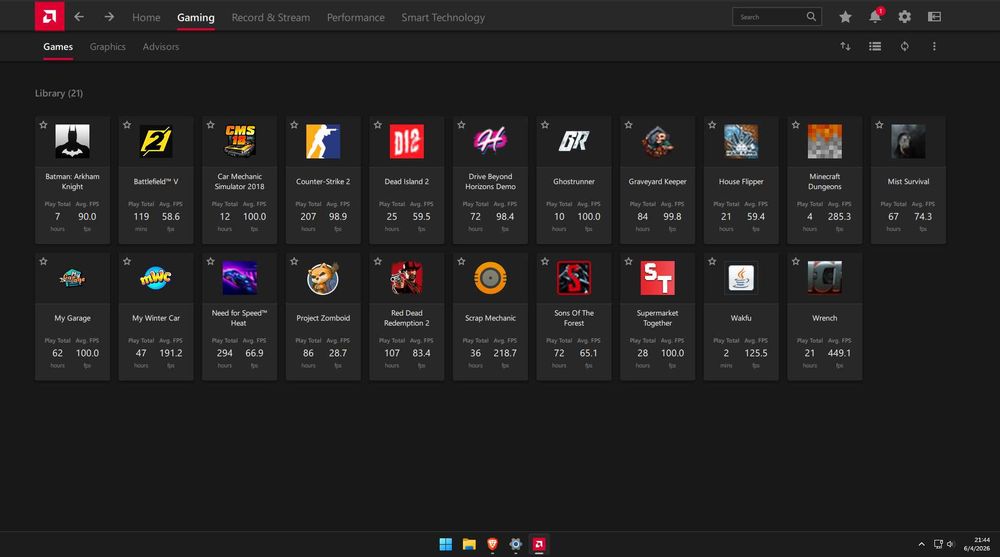
Task: Open notifications bell icon
Action: point(875,17)
